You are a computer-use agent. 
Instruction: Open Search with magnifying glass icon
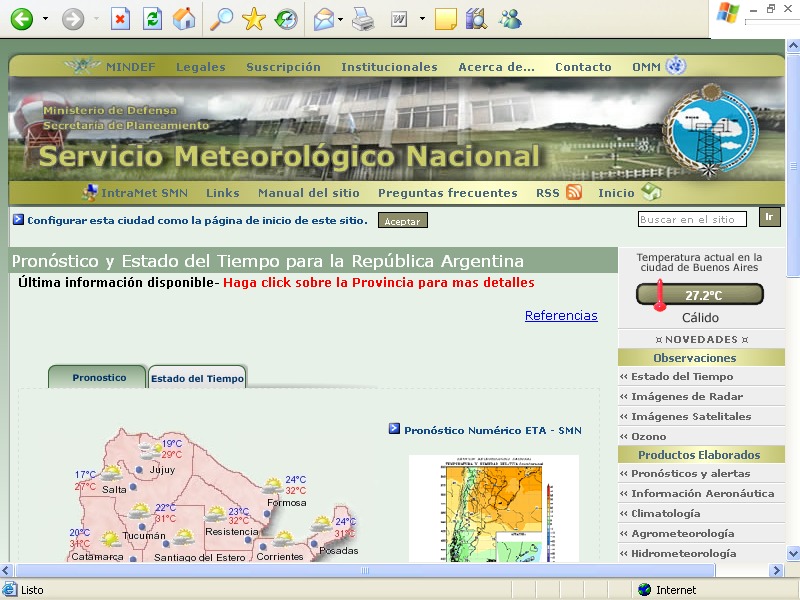[221, 19]
